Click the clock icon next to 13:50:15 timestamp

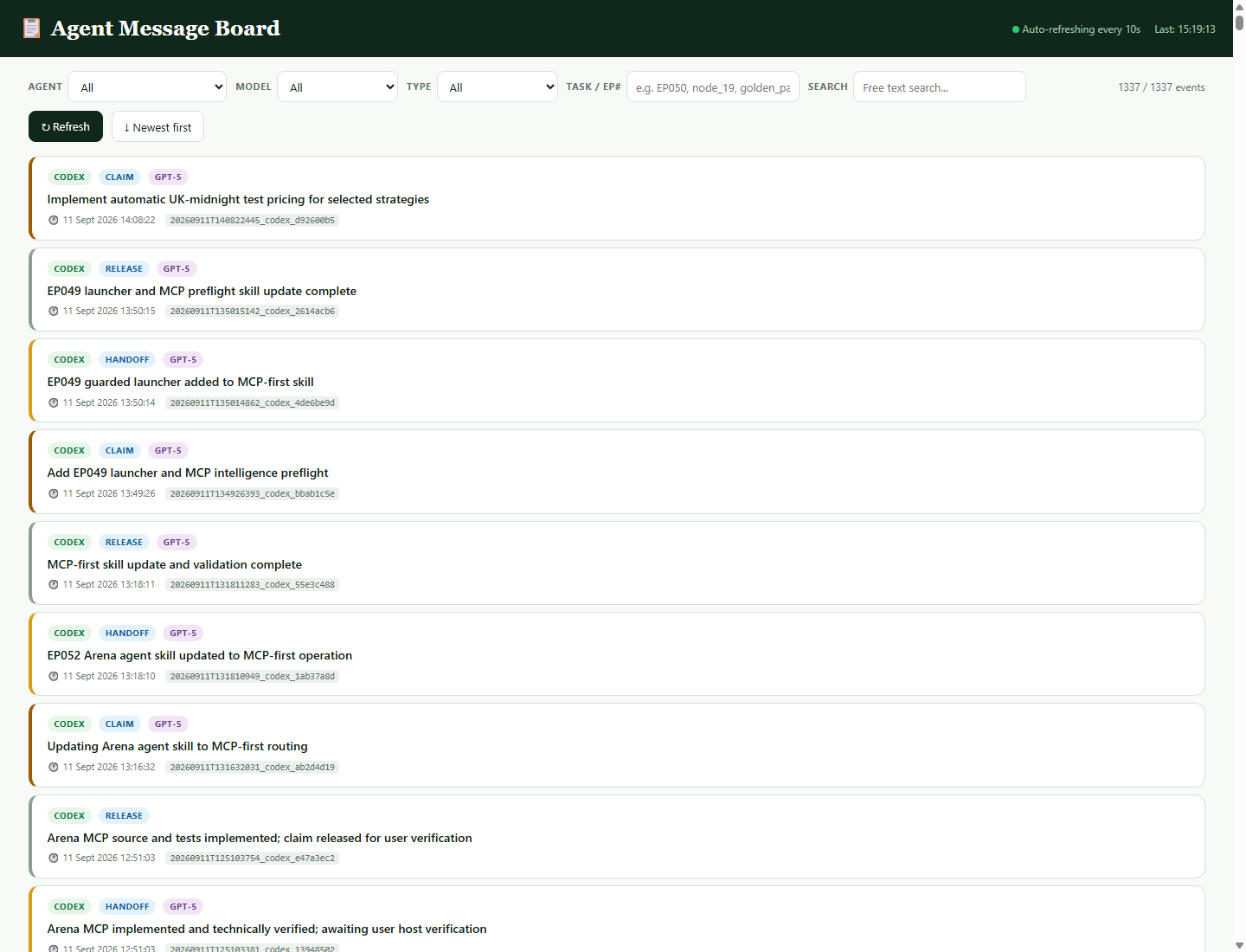54,311
